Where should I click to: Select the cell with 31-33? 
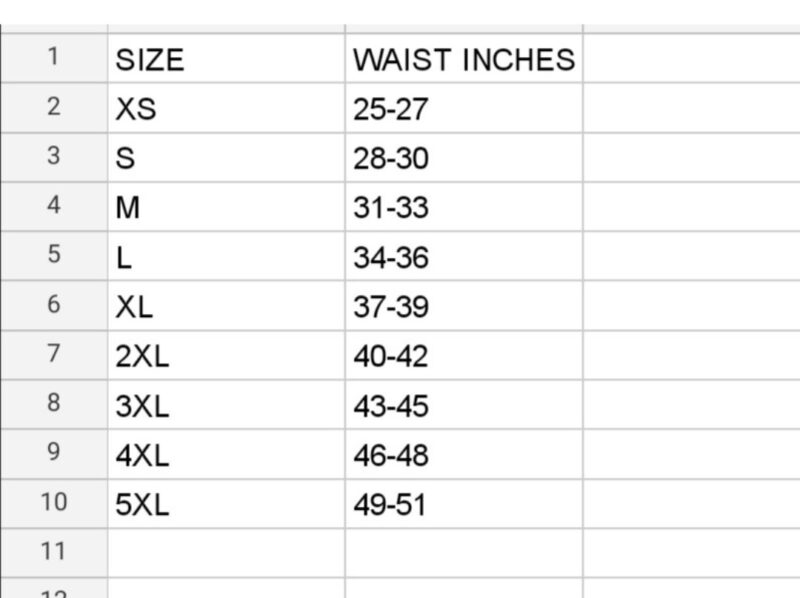tap(463, 207)
